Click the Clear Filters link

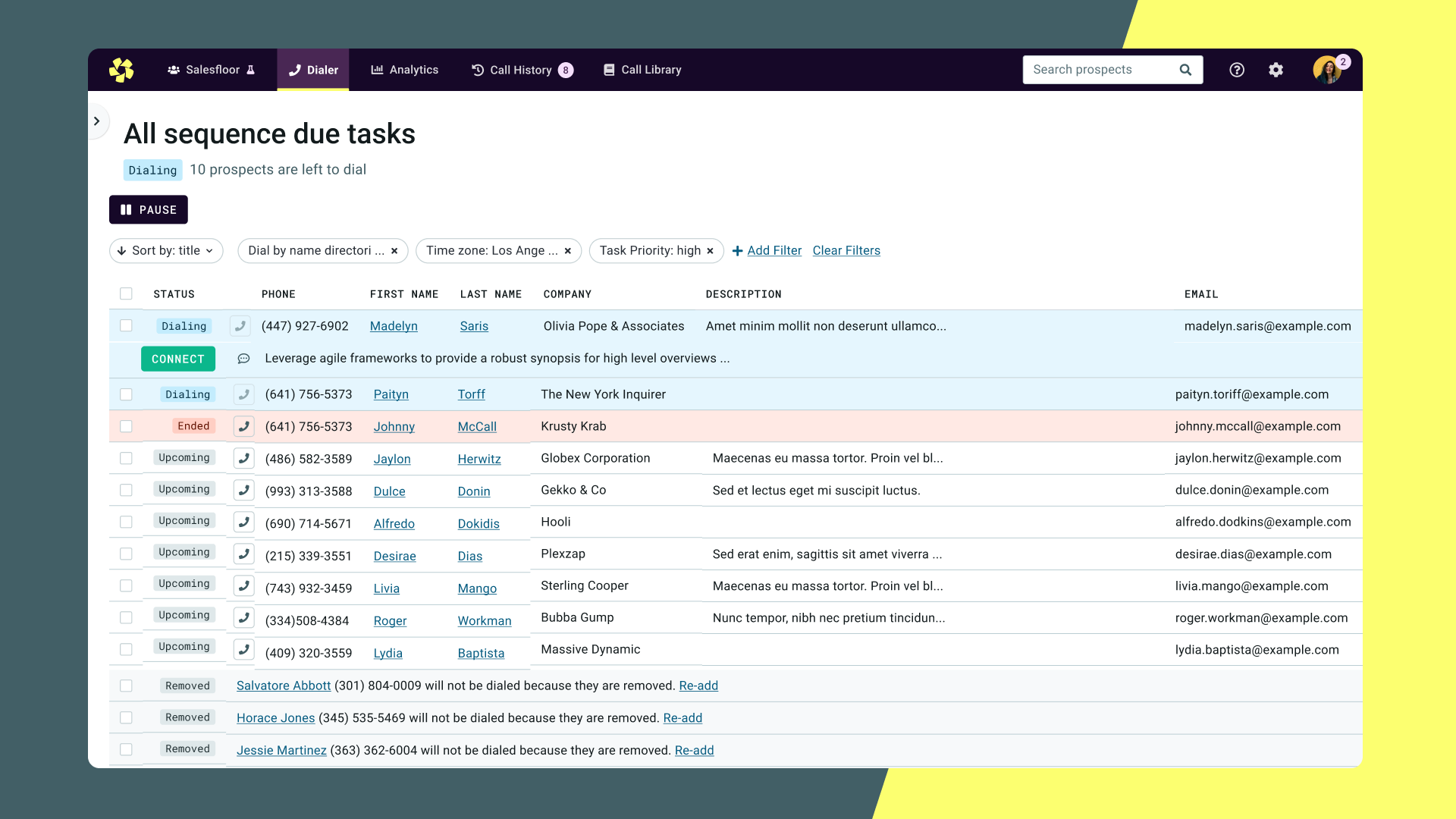point(846,251)
